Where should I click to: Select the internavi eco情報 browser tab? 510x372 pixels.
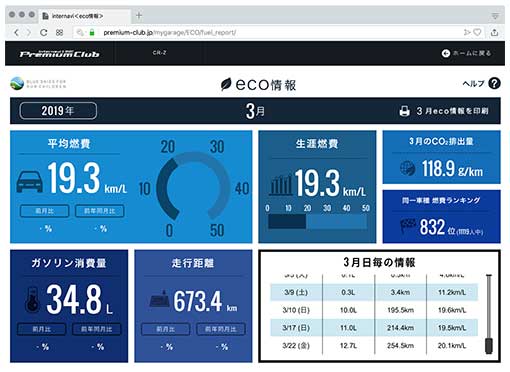85,16
